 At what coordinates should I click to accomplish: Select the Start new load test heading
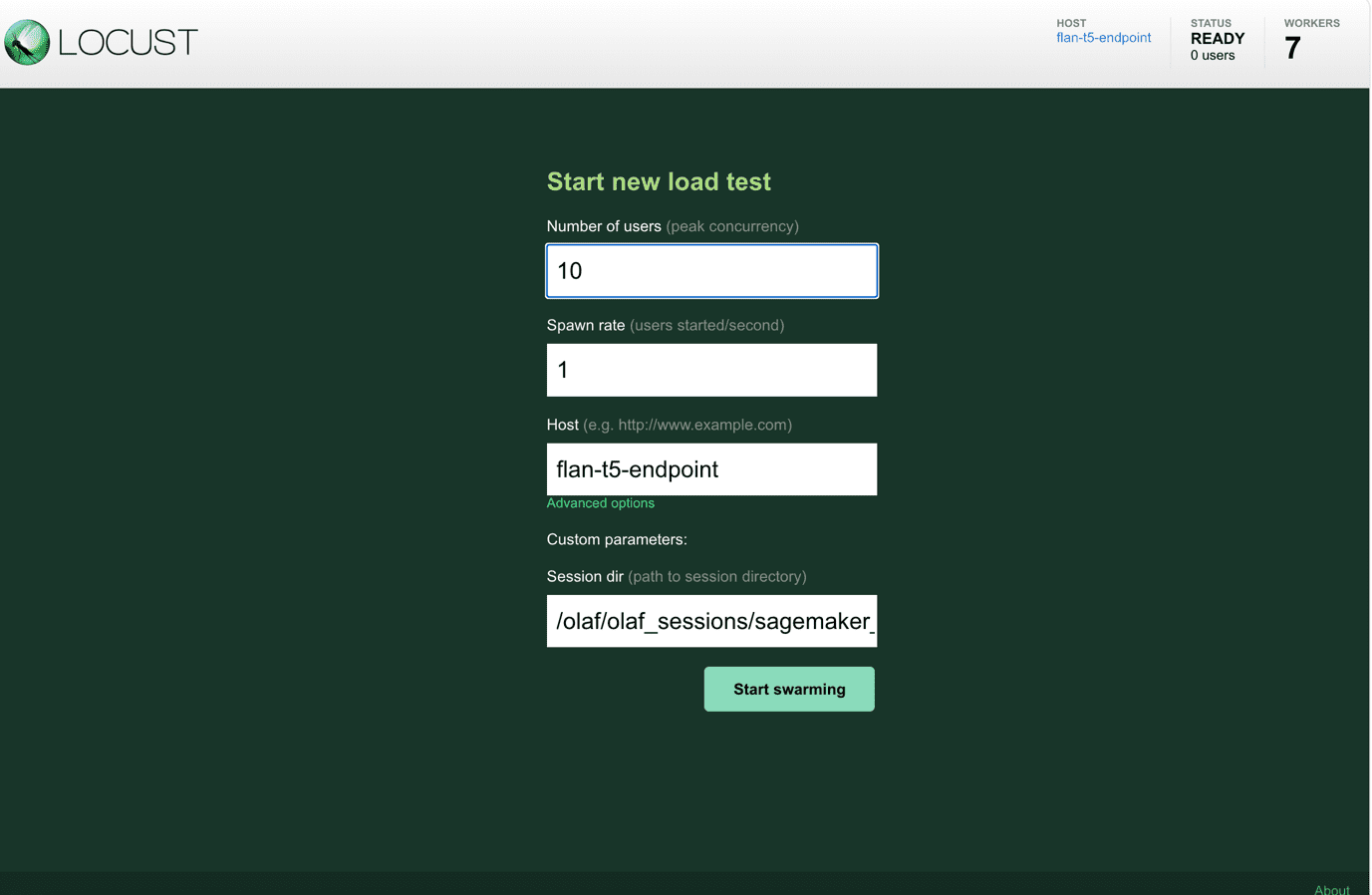(659, 181)
